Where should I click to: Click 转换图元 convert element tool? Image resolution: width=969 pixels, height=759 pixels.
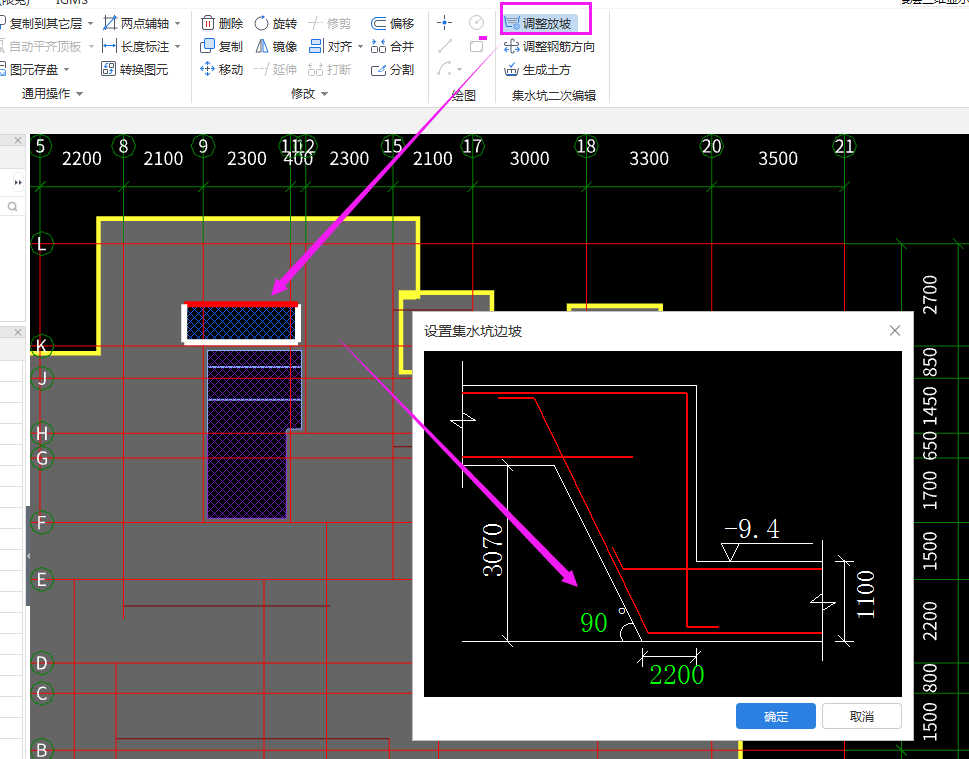click(135, 69)
